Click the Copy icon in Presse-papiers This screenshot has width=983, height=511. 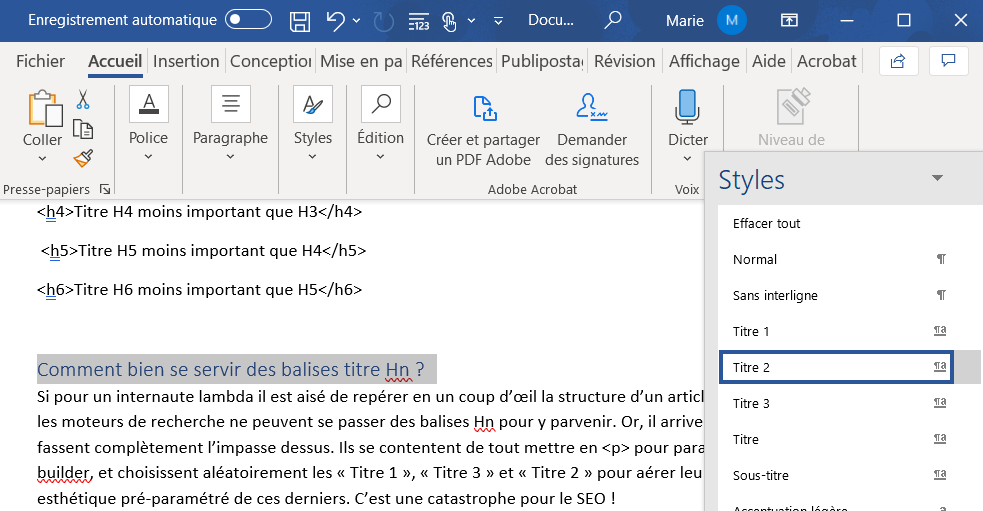[83, 129]
